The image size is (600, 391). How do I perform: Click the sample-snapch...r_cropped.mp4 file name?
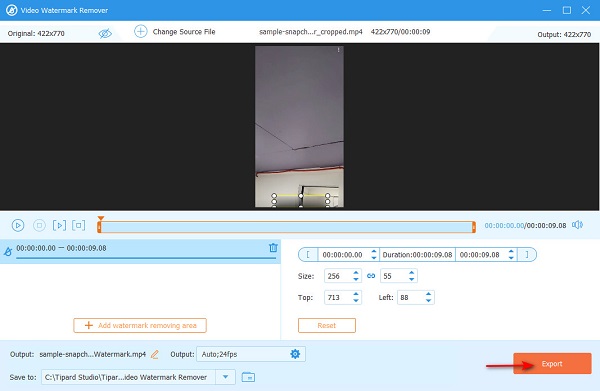tap(311, 32)
